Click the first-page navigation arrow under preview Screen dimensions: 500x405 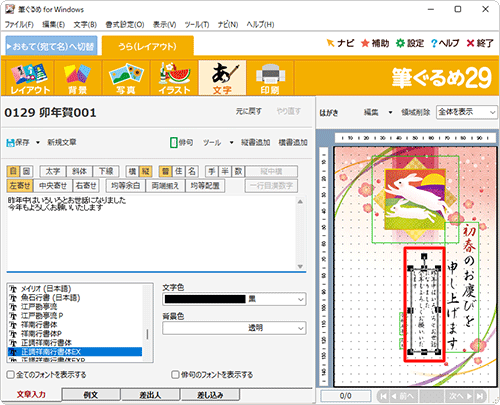[383, 396]
